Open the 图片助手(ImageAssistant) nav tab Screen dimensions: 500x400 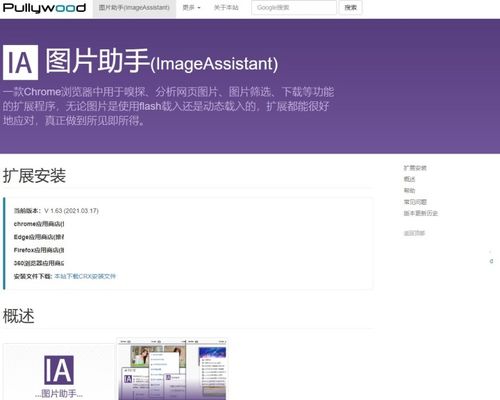pyautogui.click(x=134, y=8)
